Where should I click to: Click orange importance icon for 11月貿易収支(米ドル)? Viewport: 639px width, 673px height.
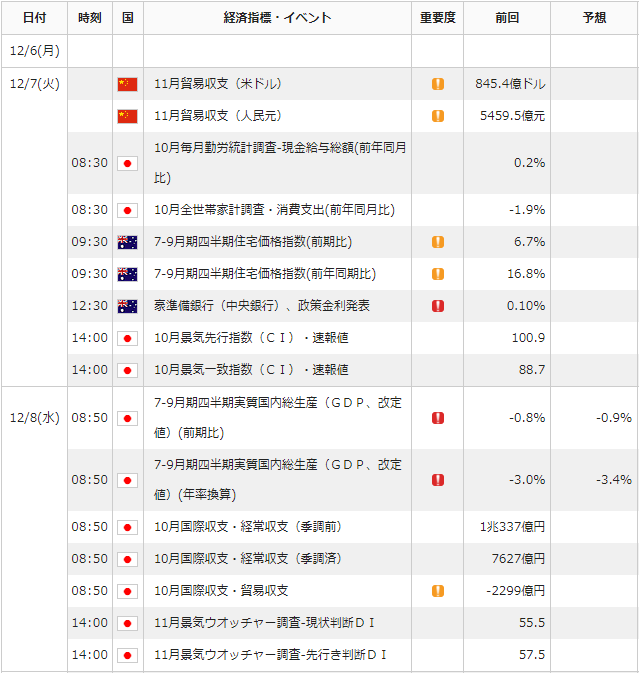click(x=438, y=84)
